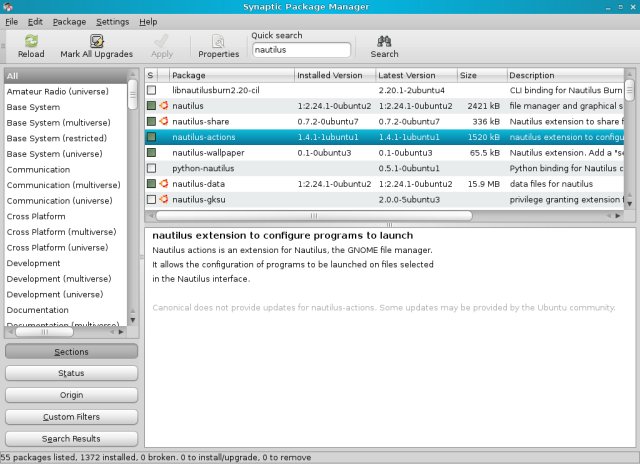The height and width of the screenshot is (464, 640).
Task: Select the nautilus-data package name
Action: (198, 184)
